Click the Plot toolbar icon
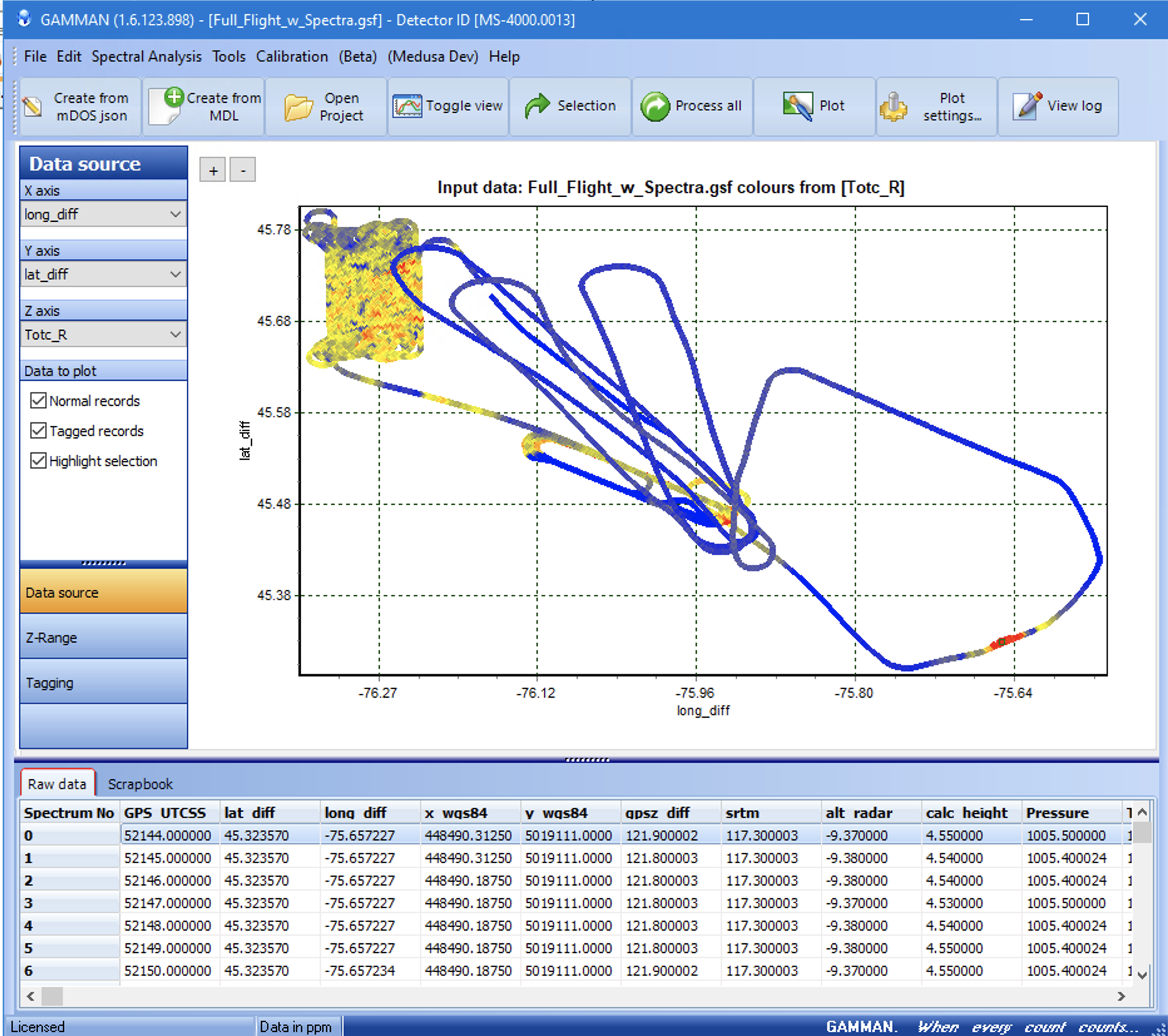The image size is (1168, 1036). (797, 106)
